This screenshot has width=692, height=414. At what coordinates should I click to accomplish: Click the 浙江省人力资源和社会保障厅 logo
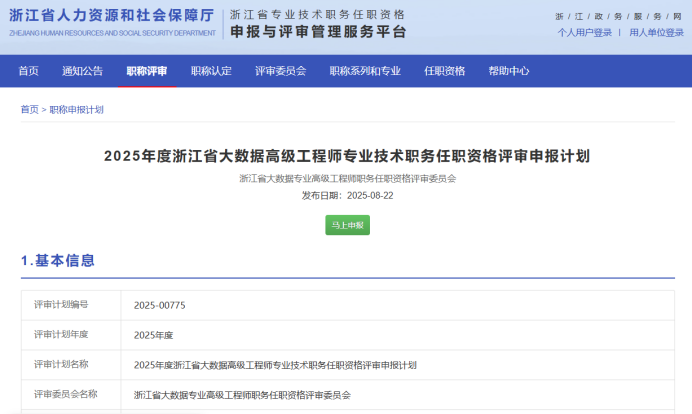(111, 20)
